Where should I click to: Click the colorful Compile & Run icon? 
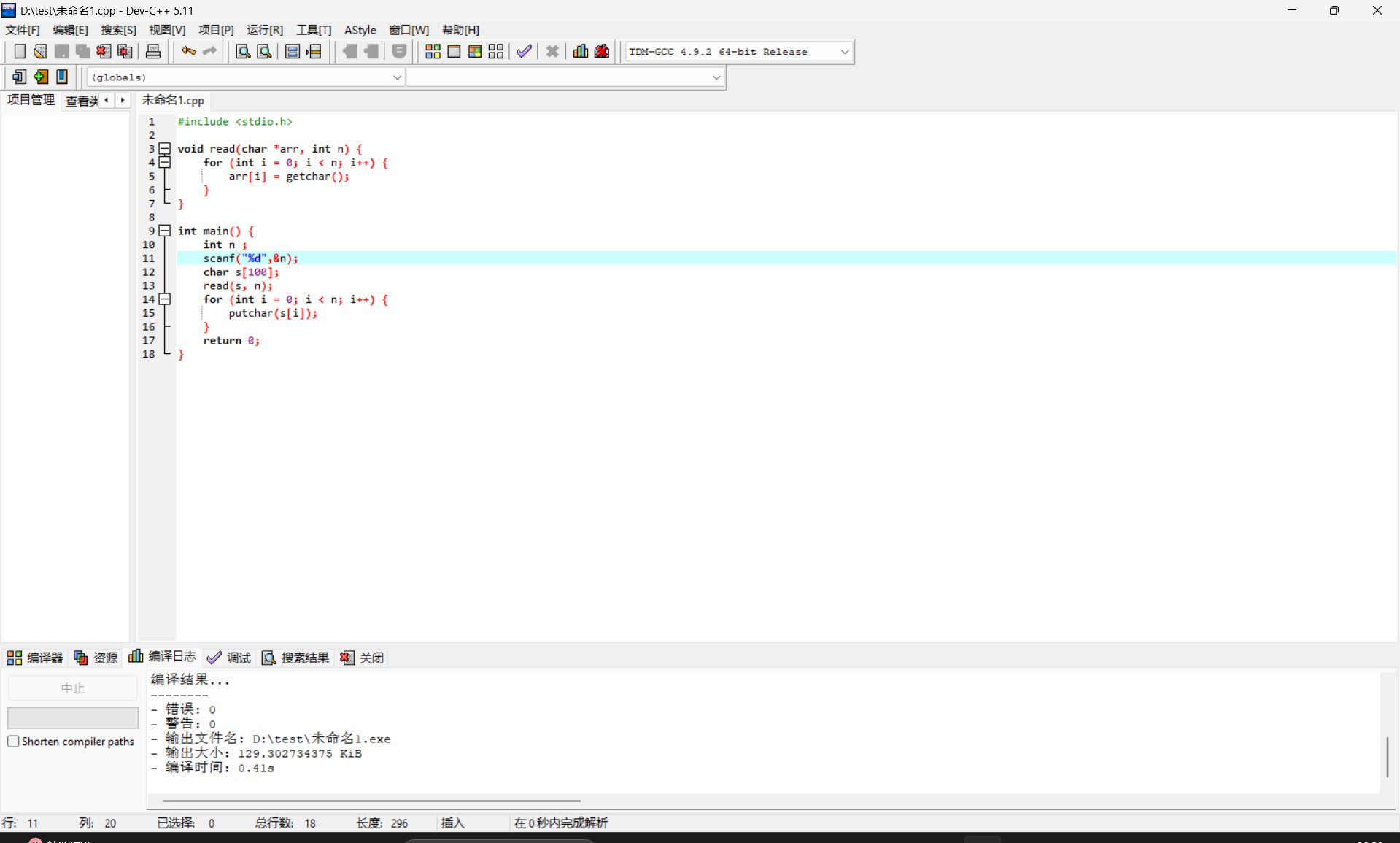click(475, 51)
